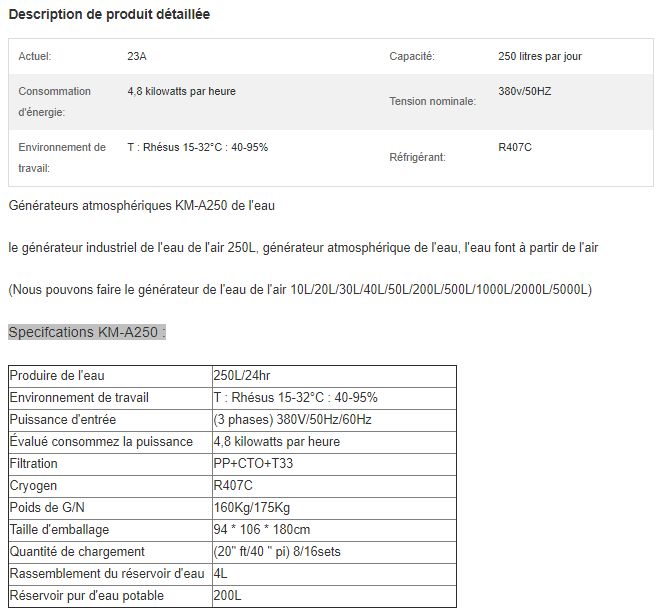Click the "Description de produit détaillée" heading

tap(108, 15)
